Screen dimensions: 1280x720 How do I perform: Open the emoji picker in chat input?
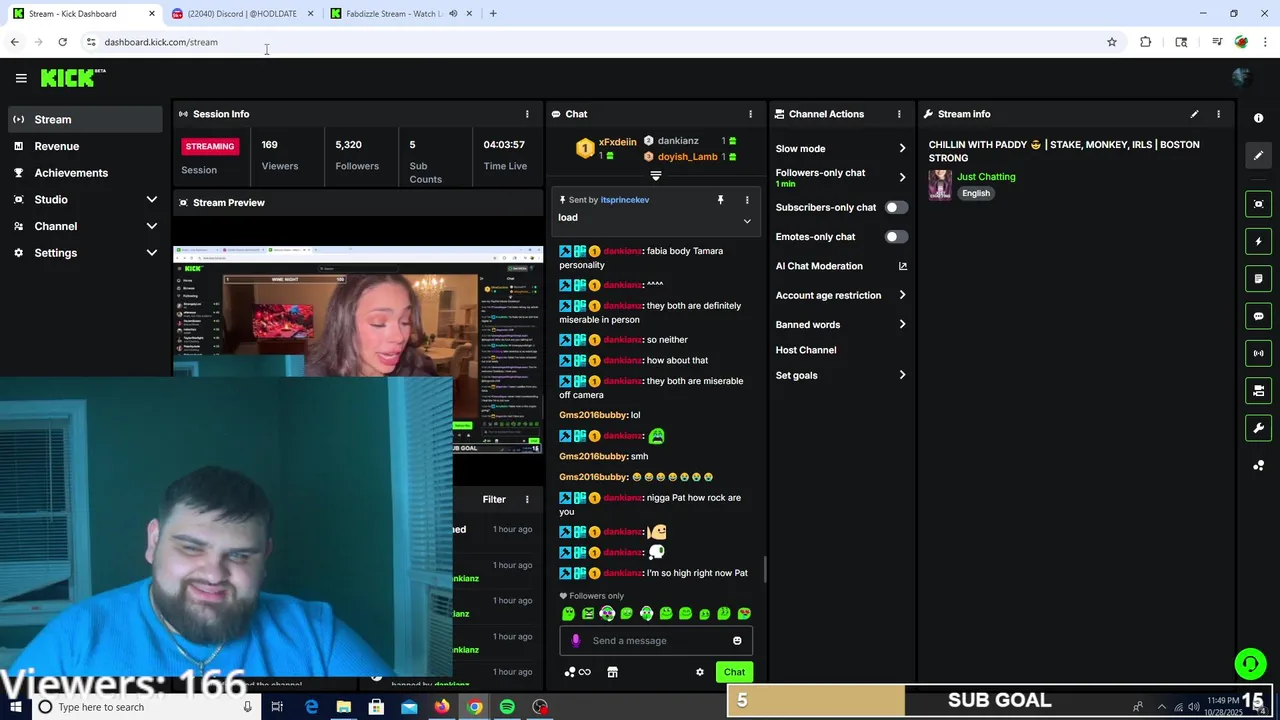tap(737, 641)
